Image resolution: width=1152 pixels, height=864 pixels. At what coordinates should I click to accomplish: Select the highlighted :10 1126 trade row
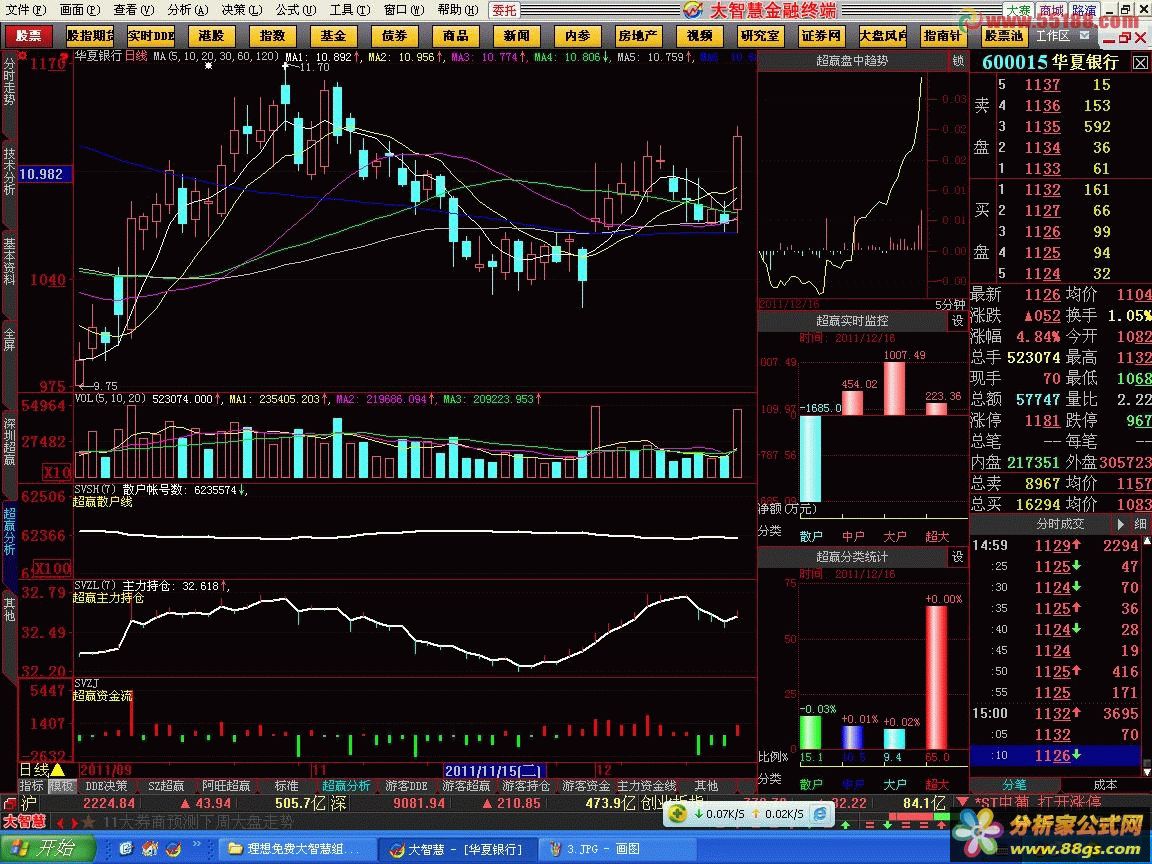click(x=1054, y=755)
